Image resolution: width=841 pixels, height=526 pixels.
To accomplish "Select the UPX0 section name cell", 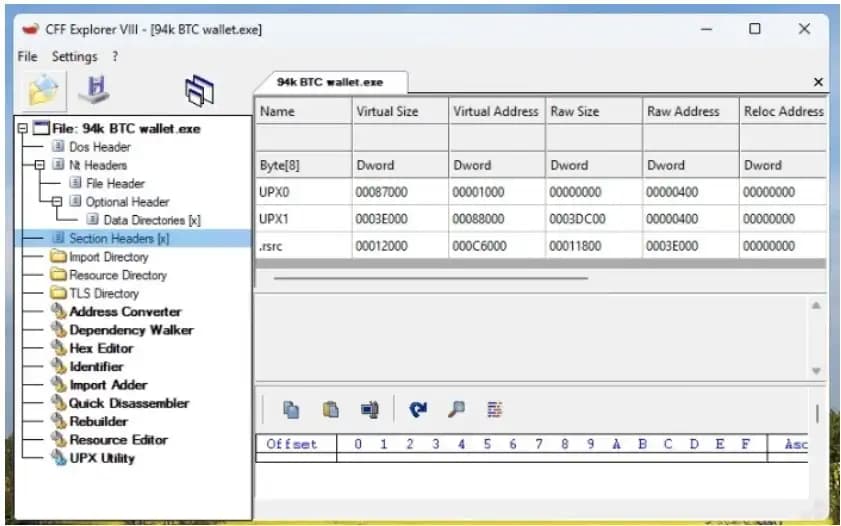I will point(304,192).
